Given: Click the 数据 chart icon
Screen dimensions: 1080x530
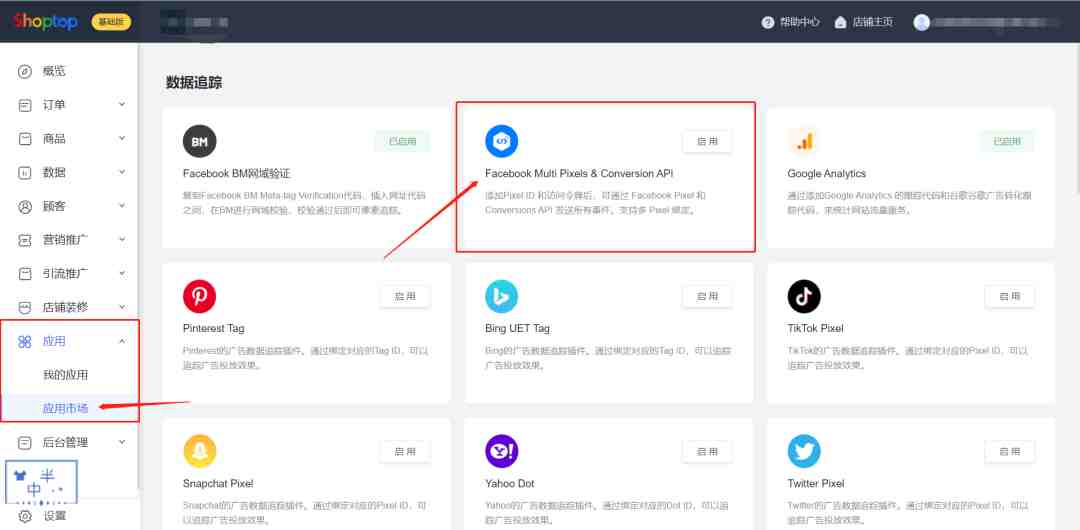Looking at the screenshot, I should coord(25,173).
